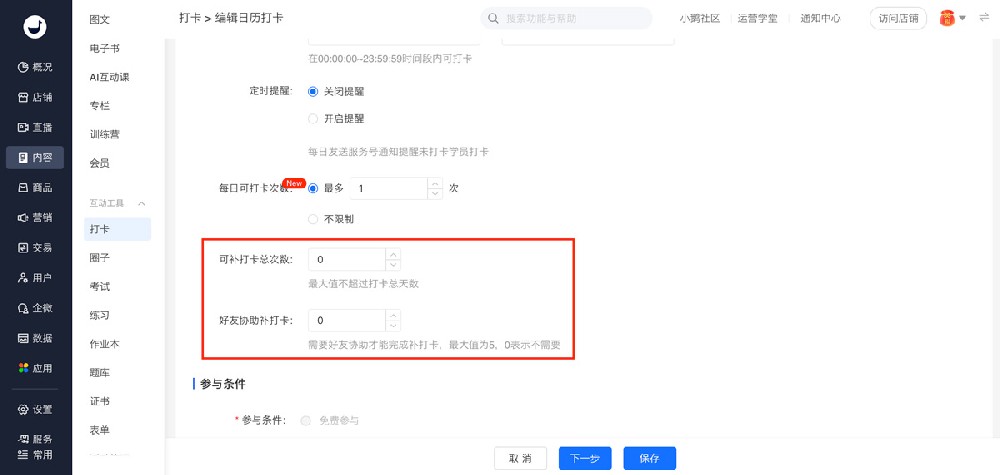Image resolution: width=1000 pixels, height=475 pixels.
Task: Open the avatar dropdown arrow
Action: [962, 17]
